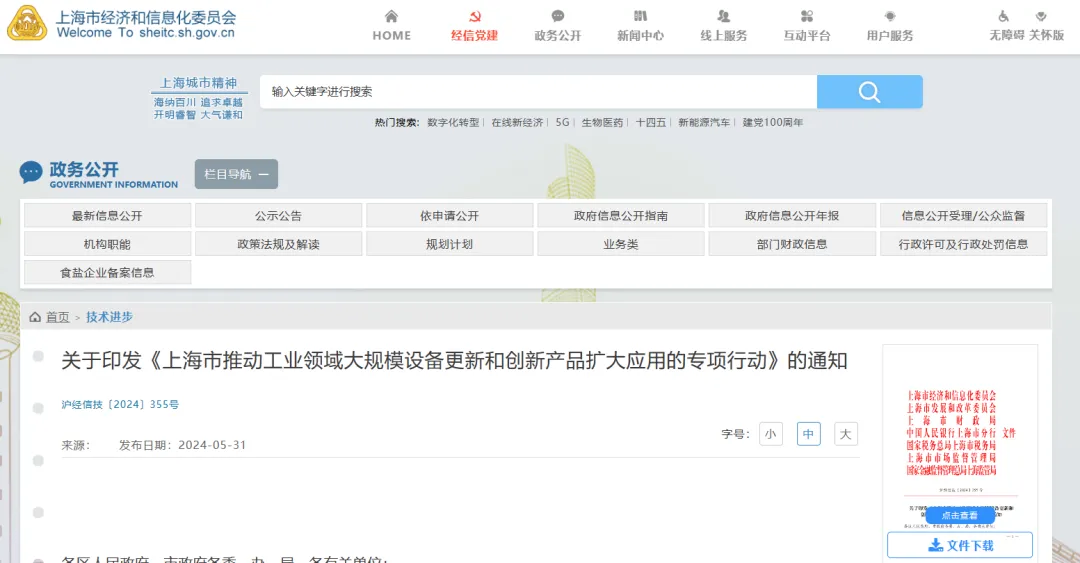Viewport: 1080px width, 563px height.
Task: Click the blue chat bubble beside 政务公开 heading
Action: (x=31, y=172)
